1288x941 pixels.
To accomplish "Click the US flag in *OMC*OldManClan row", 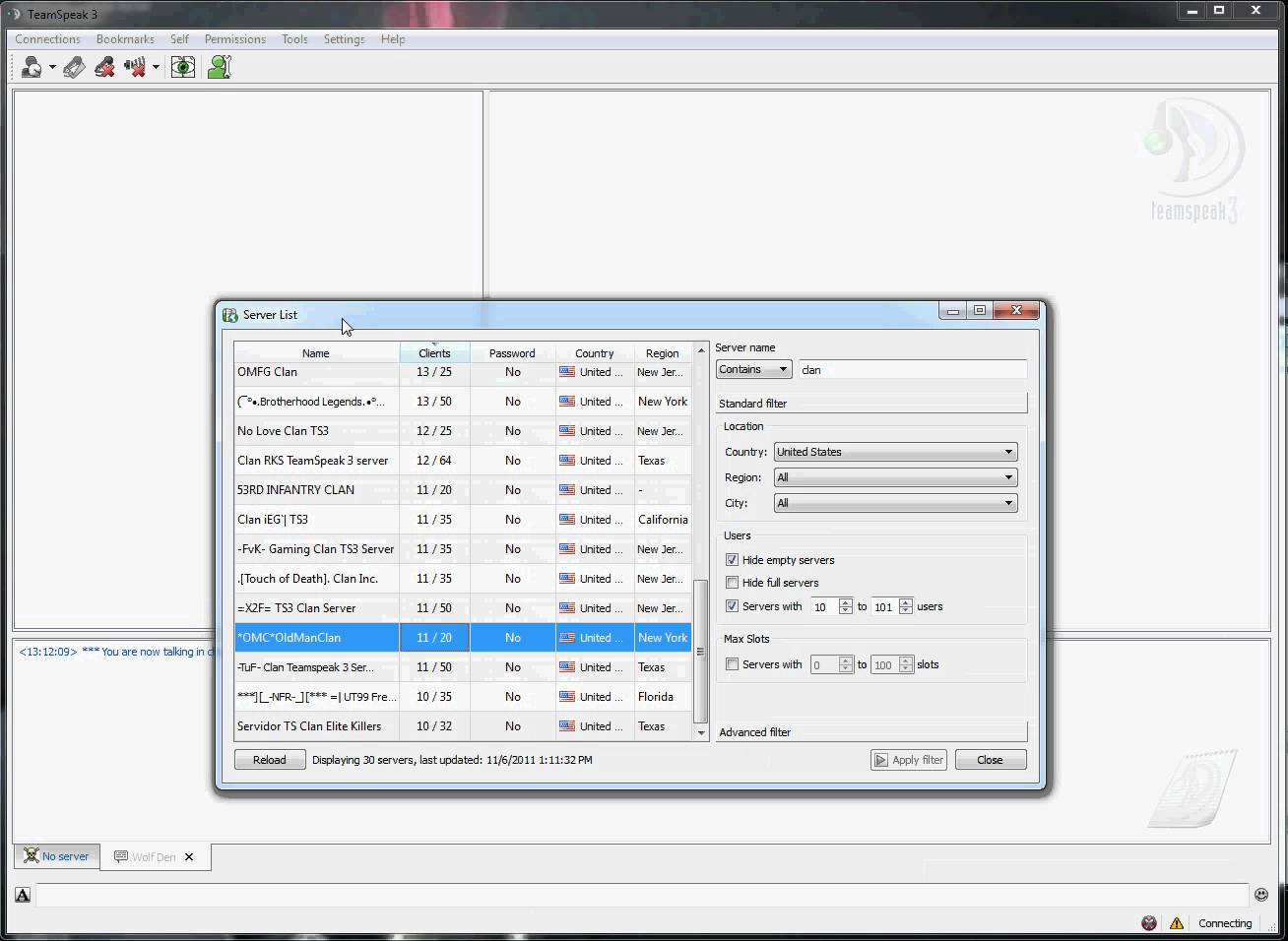I will [567, 638].
